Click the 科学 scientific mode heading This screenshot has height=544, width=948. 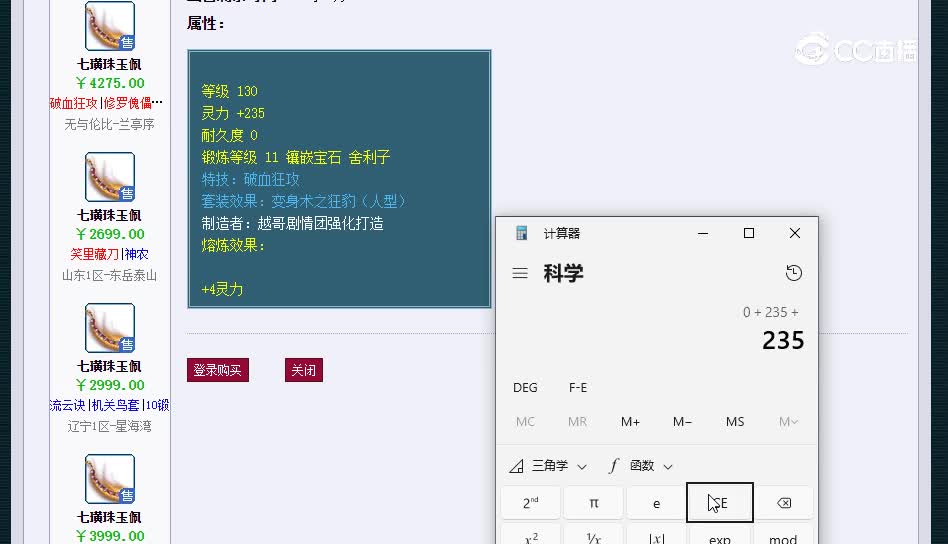[x=563, y=273]
